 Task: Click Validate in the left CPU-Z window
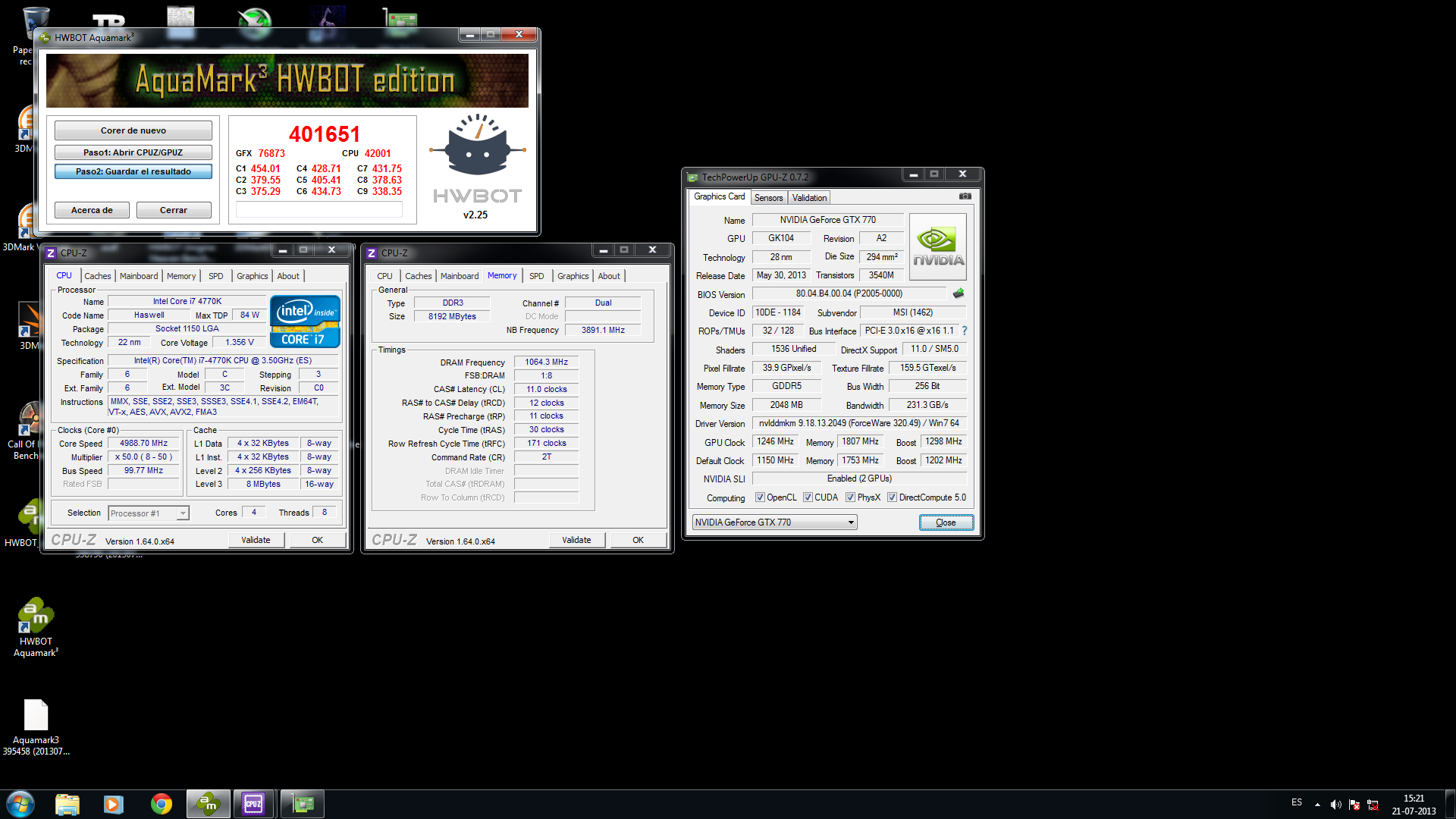(x=256, y=540)
